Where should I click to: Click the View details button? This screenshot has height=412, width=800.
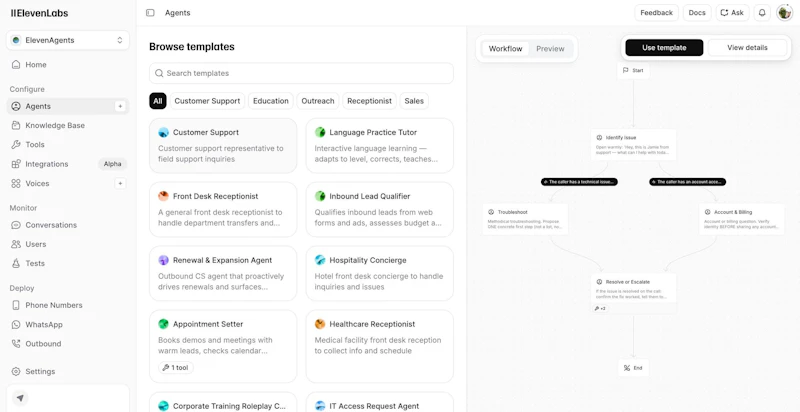(747, 47)
